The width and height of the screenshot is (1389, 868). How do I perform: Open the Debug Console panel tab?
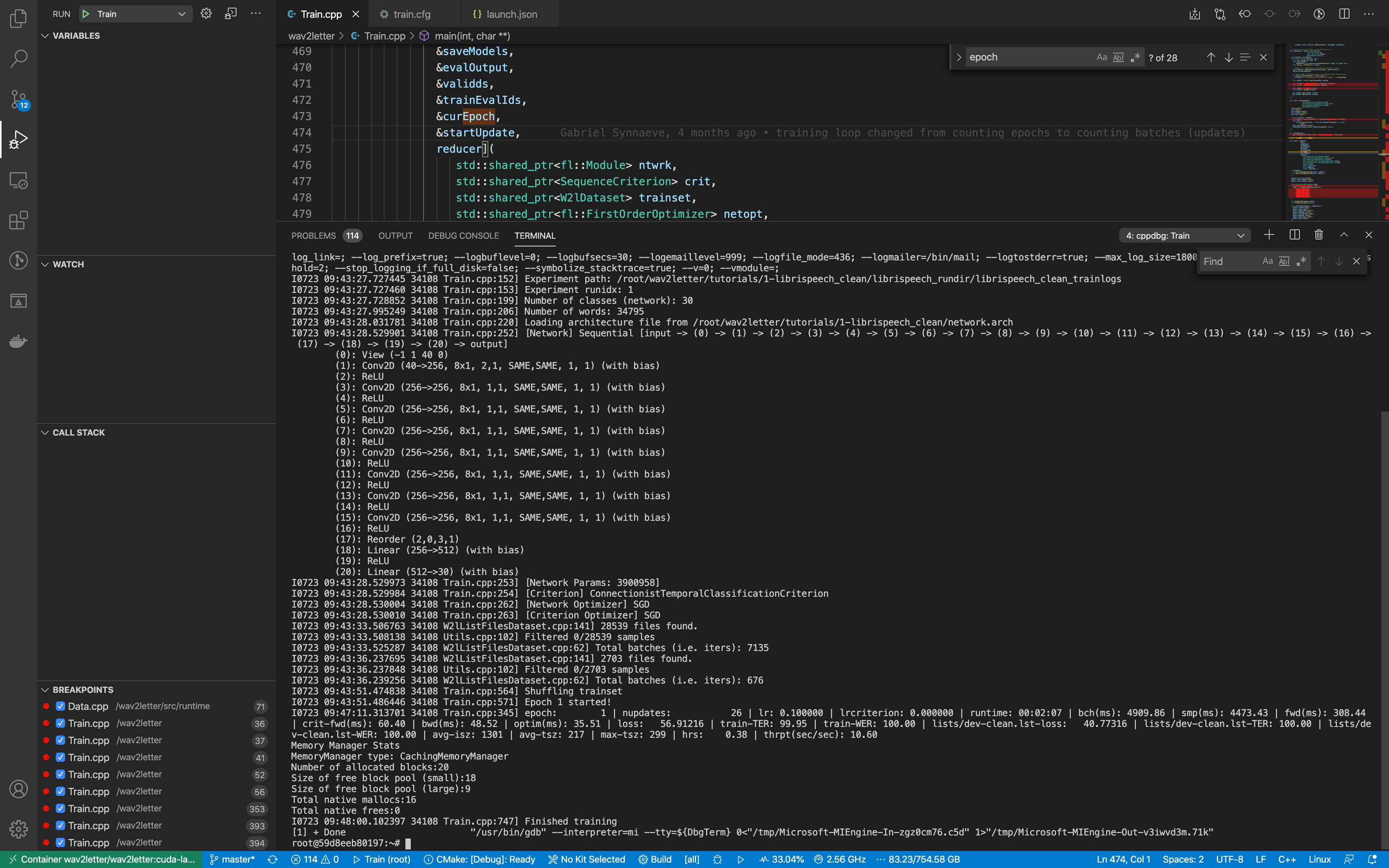463,235
